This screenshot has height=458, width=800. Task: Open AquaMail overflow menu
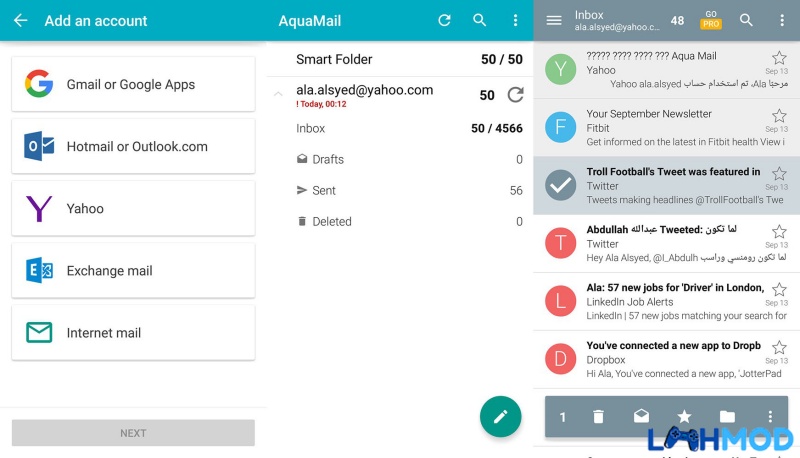point(515,20)
